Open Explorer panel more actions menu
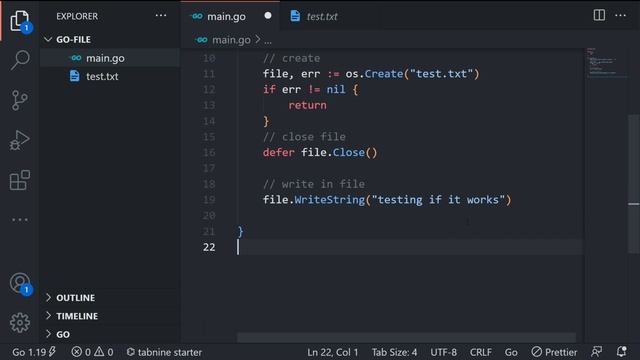This screenshot has width=640, height=360. tap(161, 16)
